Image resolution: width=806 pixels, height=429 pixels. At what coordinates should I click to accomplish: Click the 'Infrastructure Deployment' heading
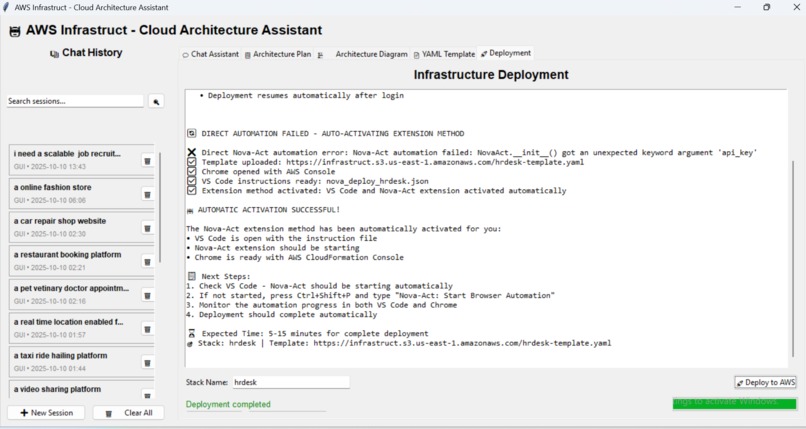tap(491, 74)
